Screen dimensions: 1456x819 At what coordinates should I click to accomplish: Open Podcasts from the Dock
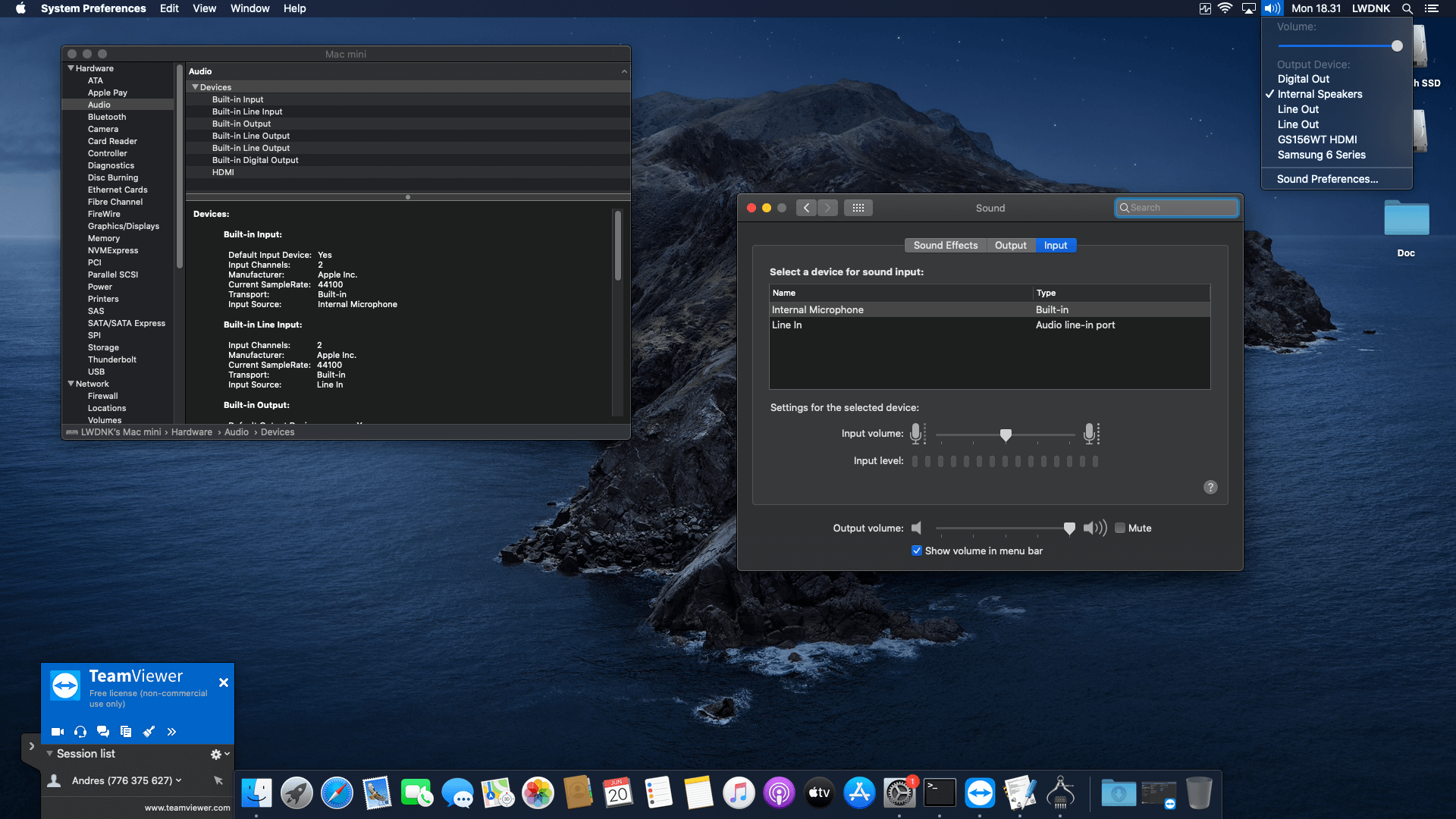(x=779, y=793)
